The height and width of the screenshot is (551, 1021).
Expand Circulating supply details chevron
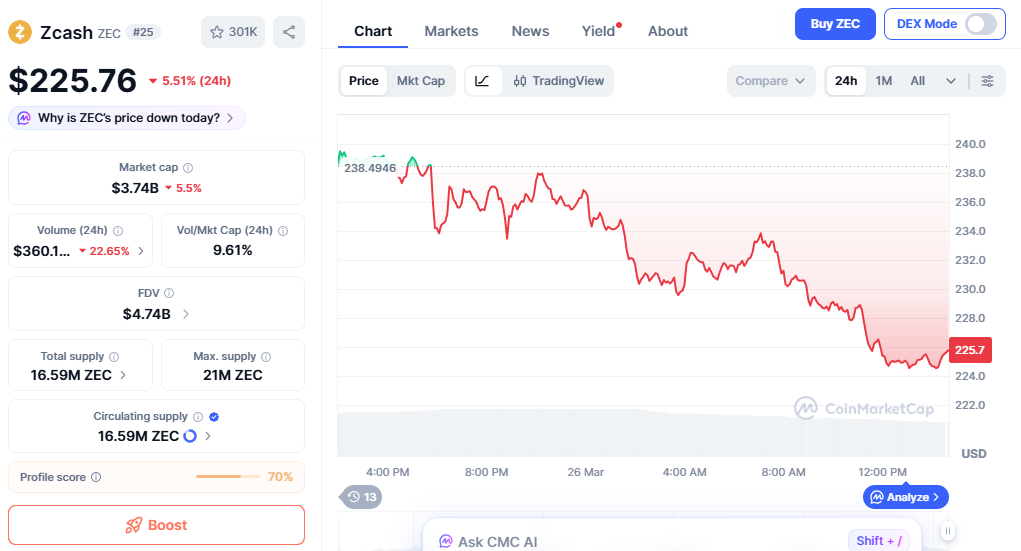208,436
